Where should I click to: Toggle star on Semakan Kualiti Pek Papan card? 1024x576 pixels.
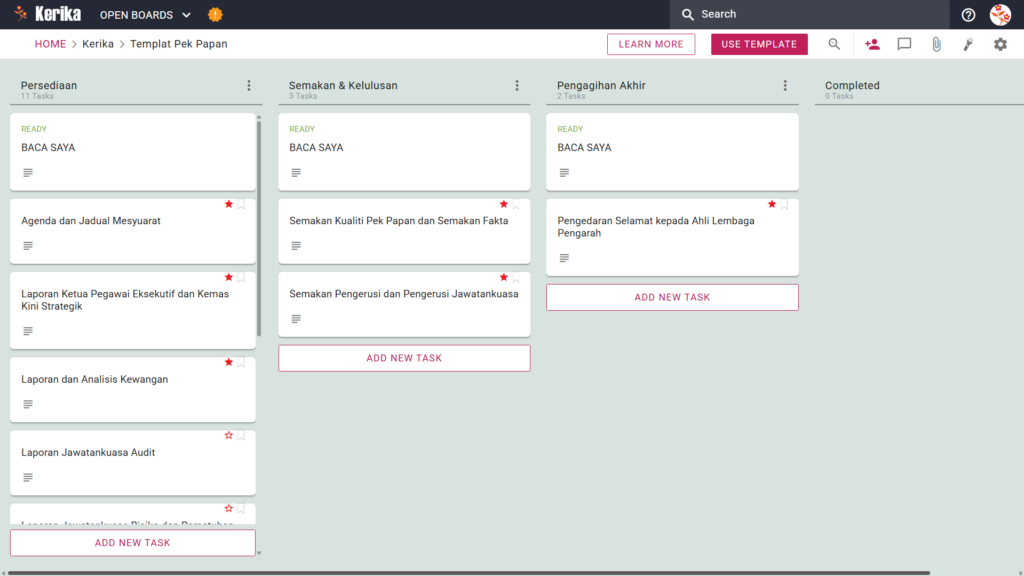(x=504, y=204)
